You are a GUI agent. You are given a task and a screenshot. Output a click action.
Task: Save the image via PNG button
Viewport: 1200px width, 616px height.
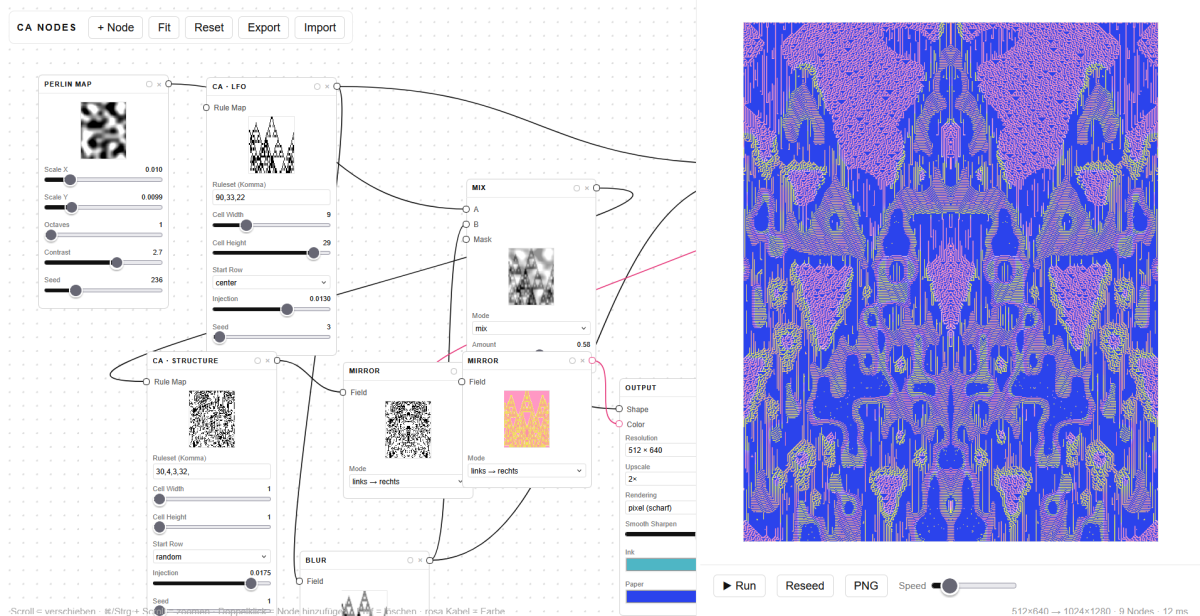[866, 585]
